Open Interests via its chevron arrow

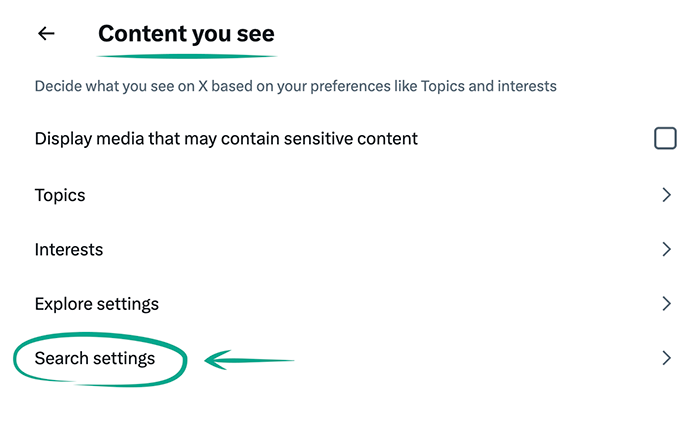tap(666, 249)
